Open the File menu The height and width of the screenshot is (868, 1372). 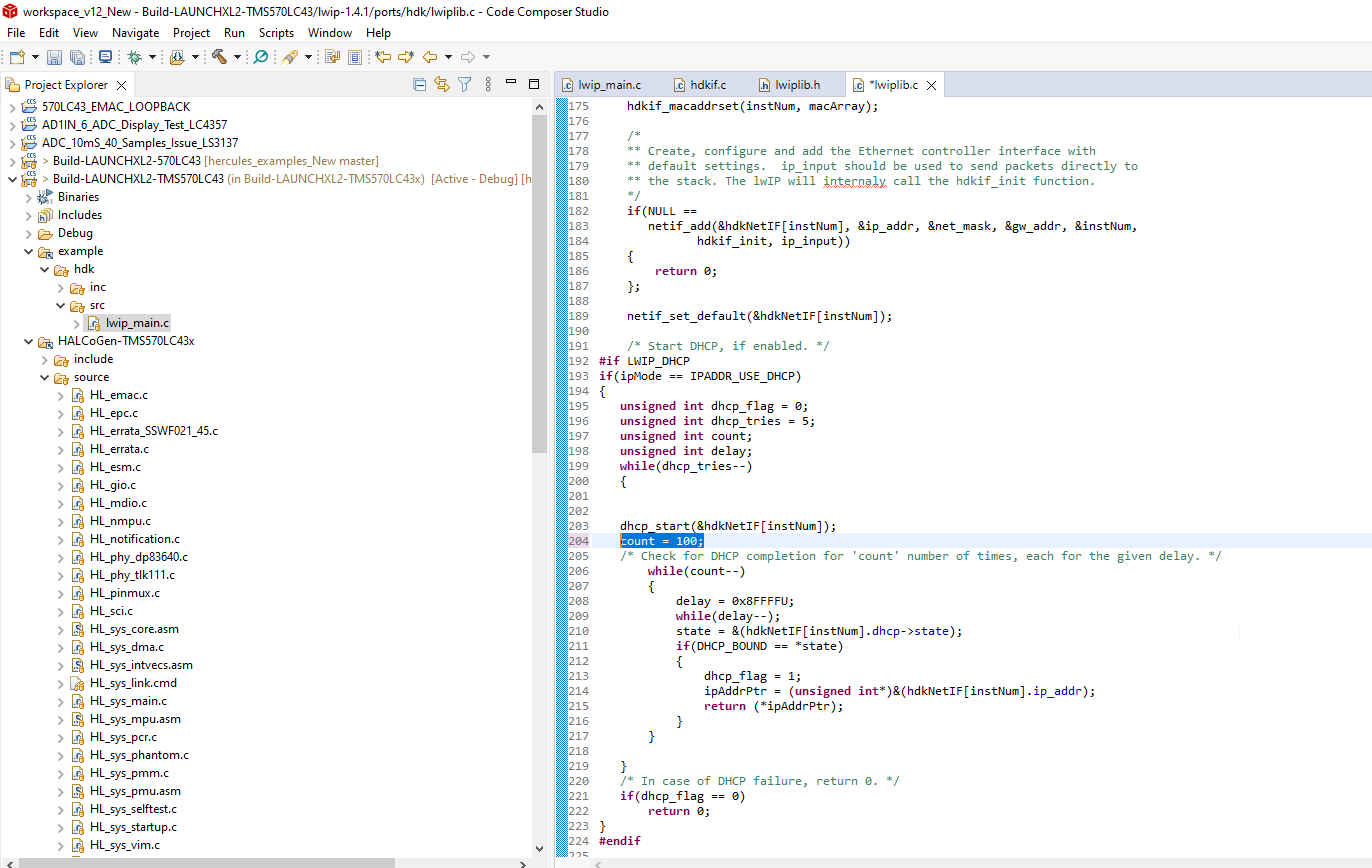point(16,33)
